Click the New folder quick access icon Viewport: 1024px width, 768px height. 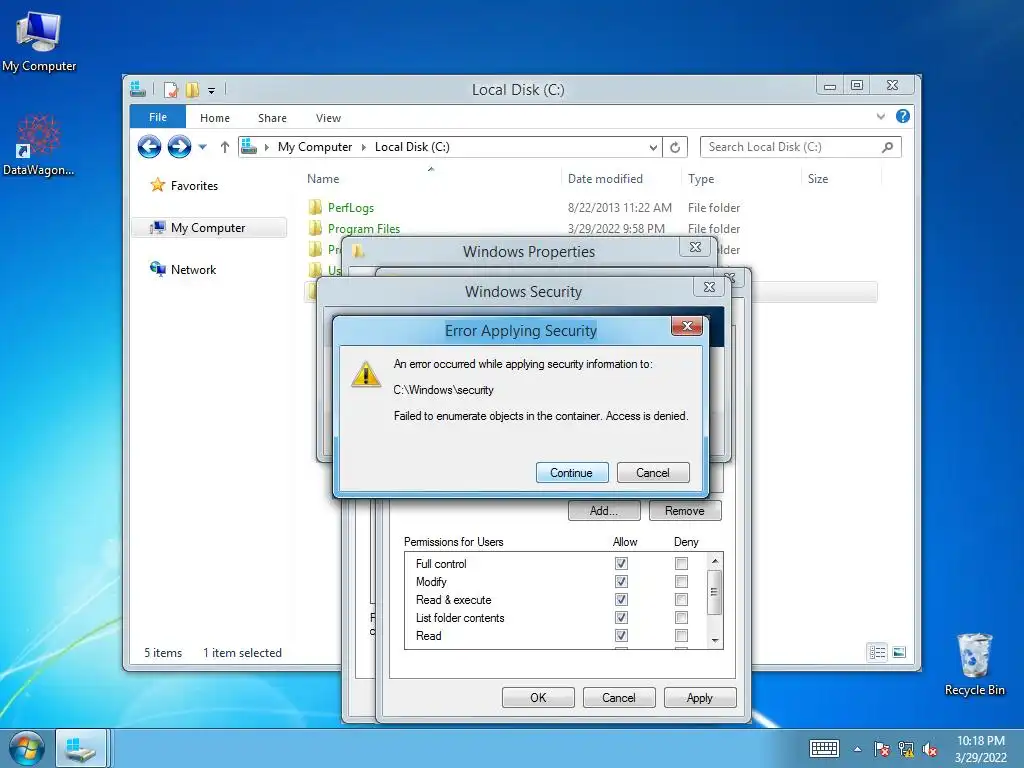[x=192, y=90]
